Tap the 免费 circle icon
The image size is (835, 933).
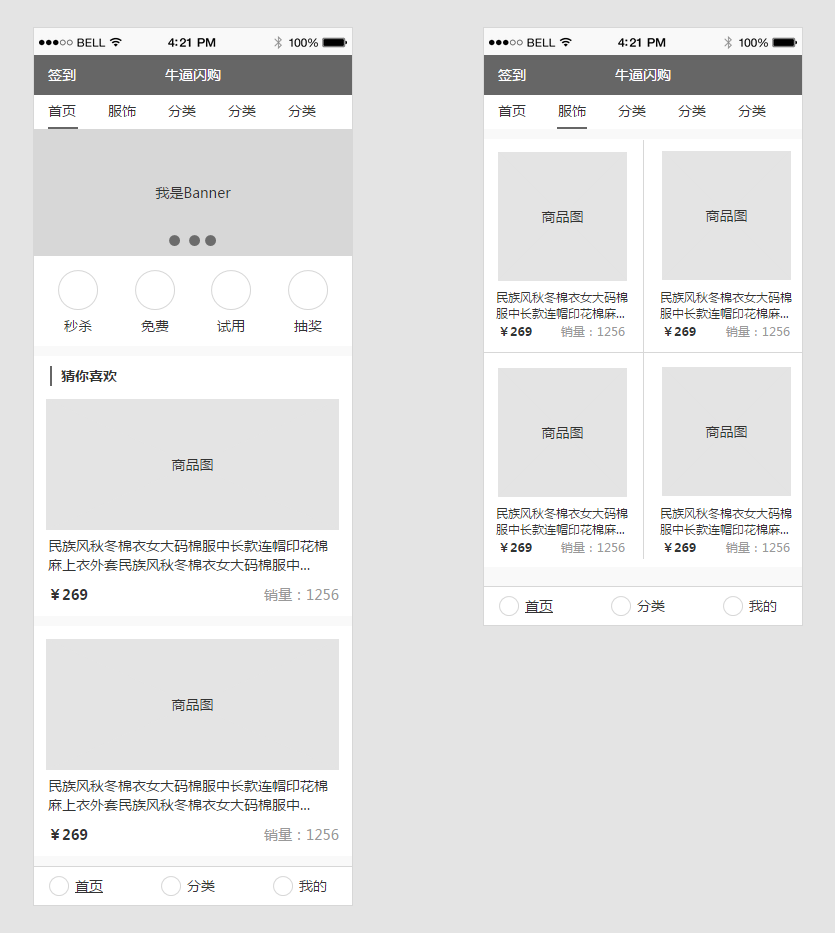pos(155,290)
